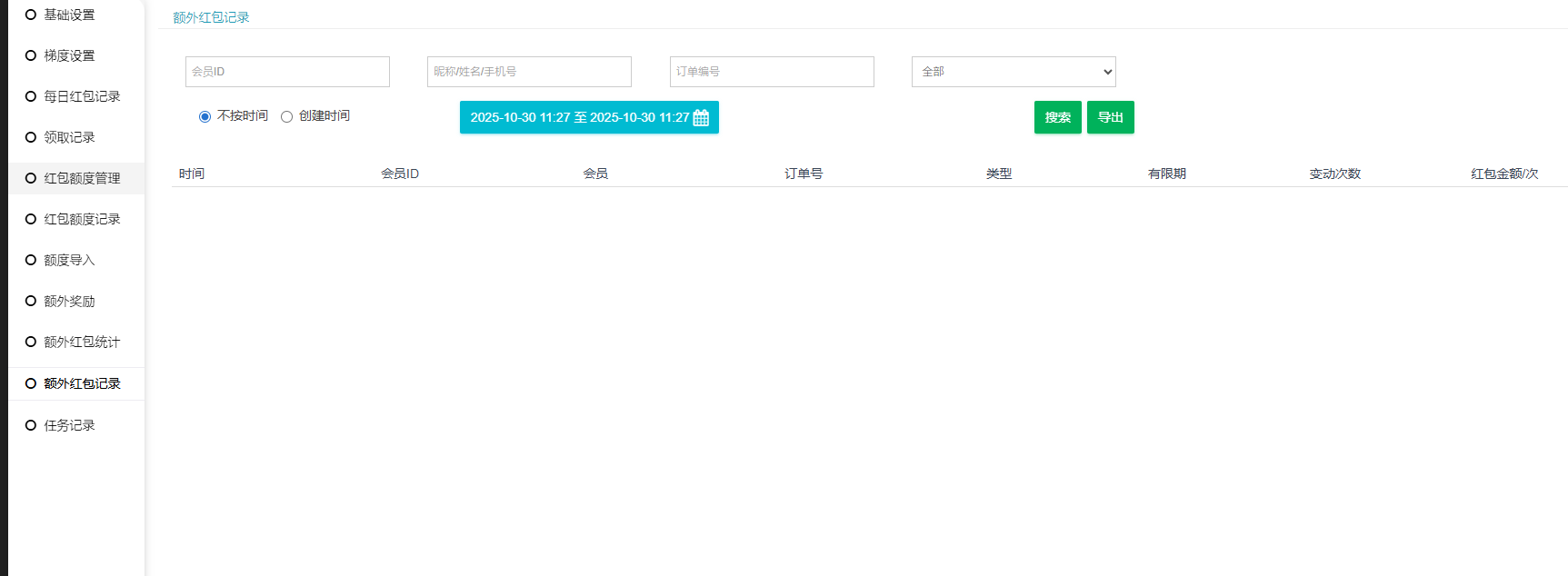Viewport: 1568px width, 576px height.
Task: Click the green 导出 button
Action: click(1110, 117)
